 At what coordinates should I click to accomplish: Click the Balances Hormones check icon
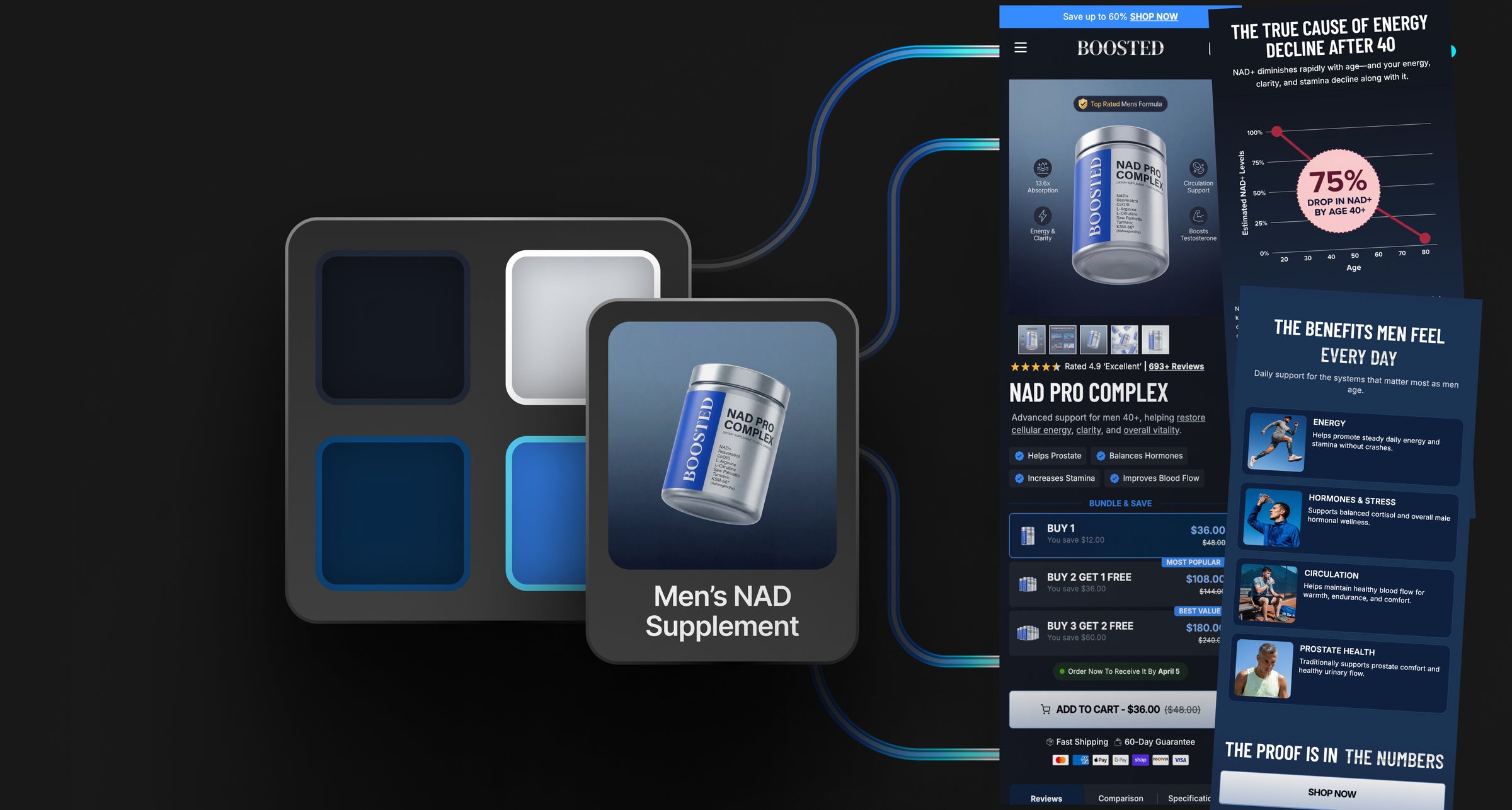[x=1101, y=456]
